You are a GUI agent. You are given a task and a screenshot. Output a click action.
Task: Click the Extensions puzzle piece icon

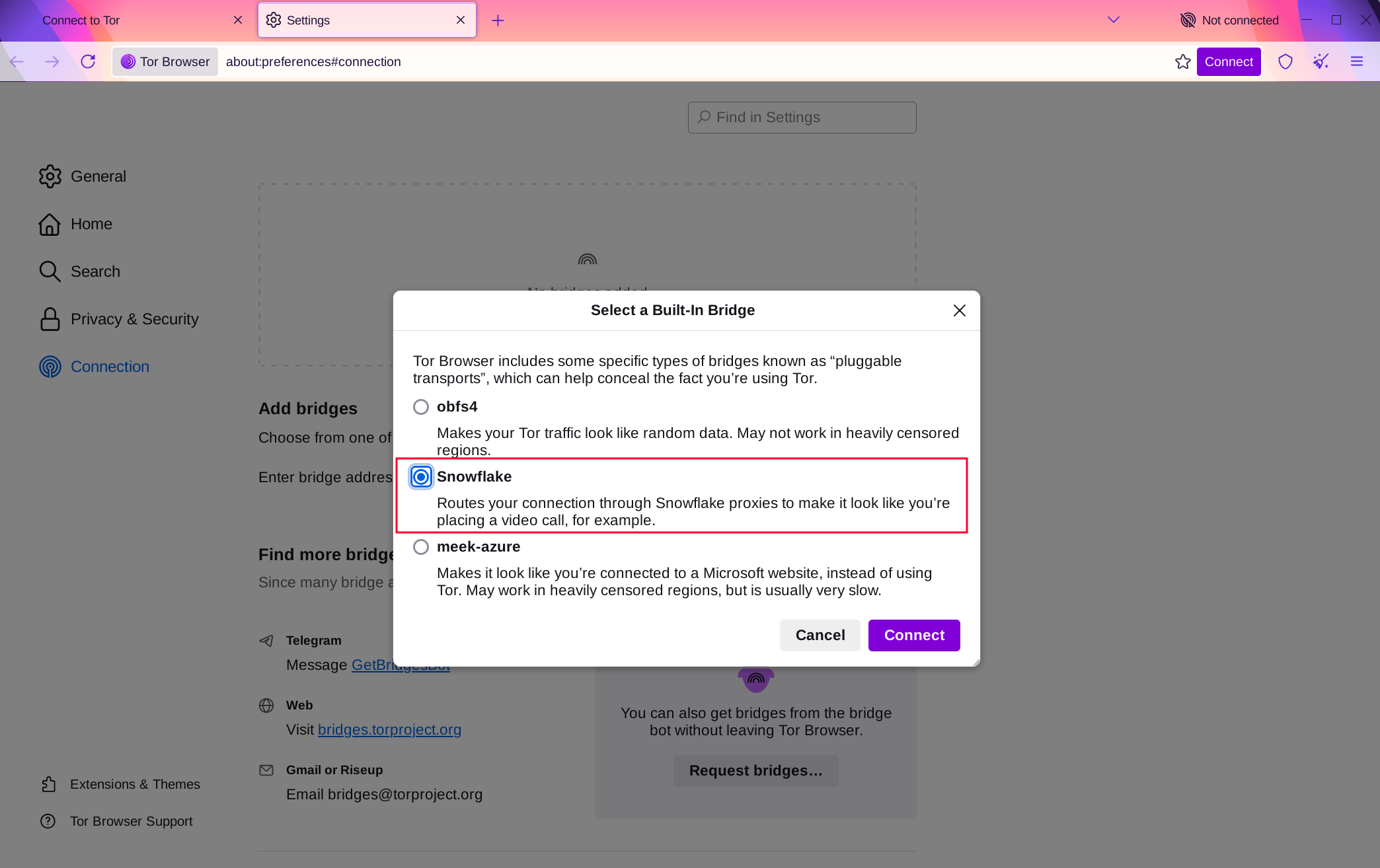49,784
